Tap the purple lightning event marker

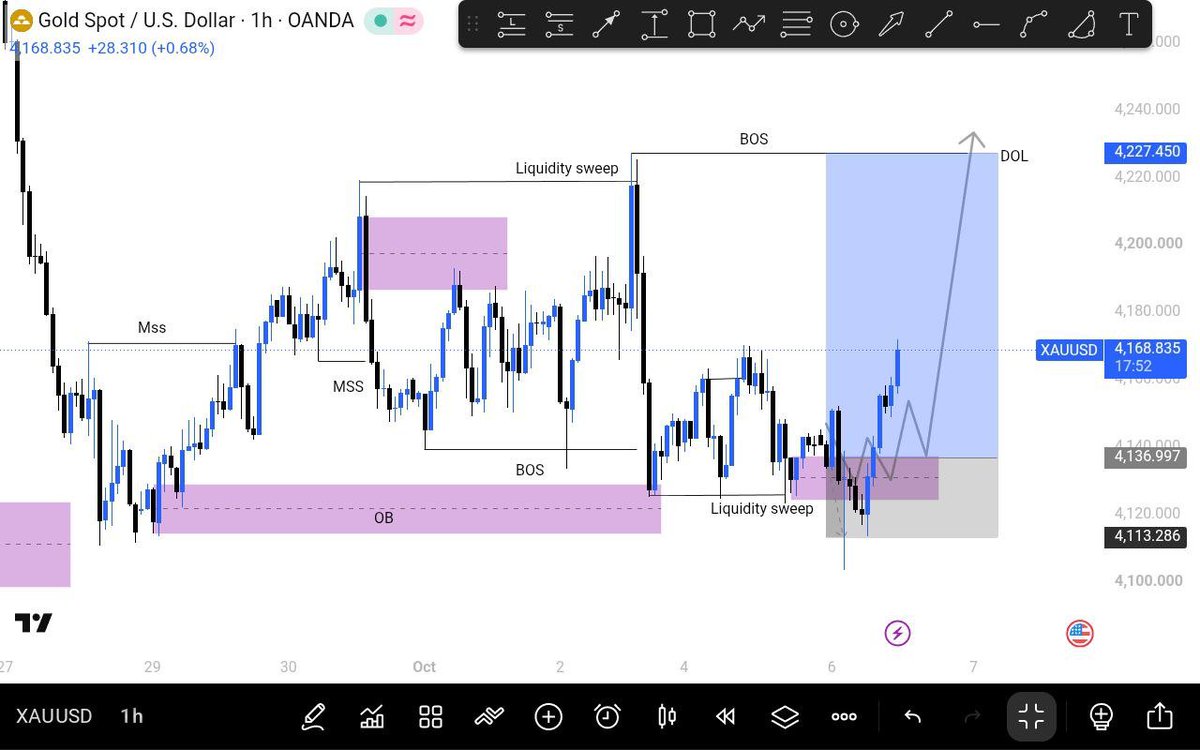pyautogui.click(x=897, y=632)
